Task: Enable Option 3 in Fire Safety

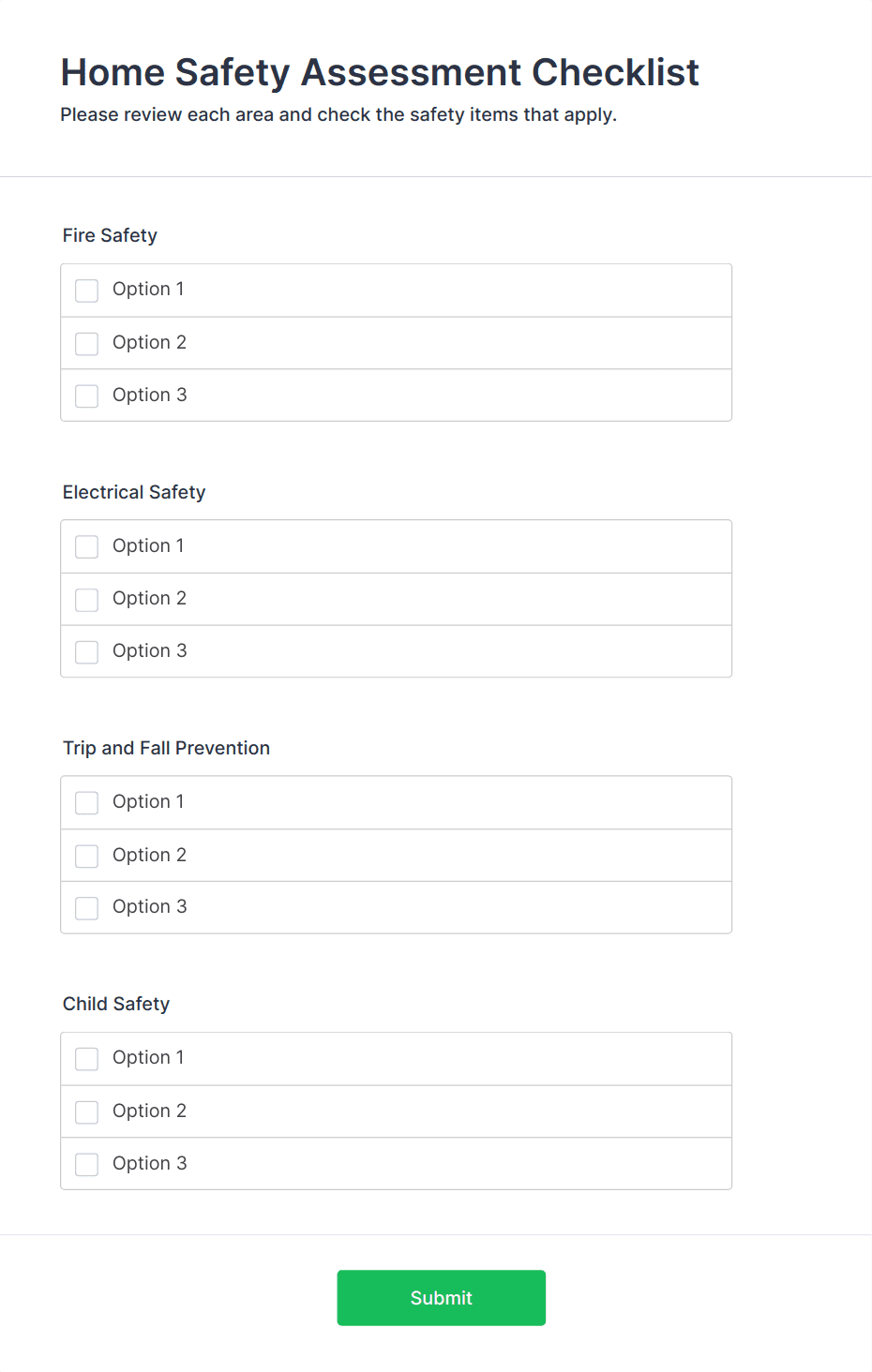Action: pyautogui.click(x=87, y=396)
